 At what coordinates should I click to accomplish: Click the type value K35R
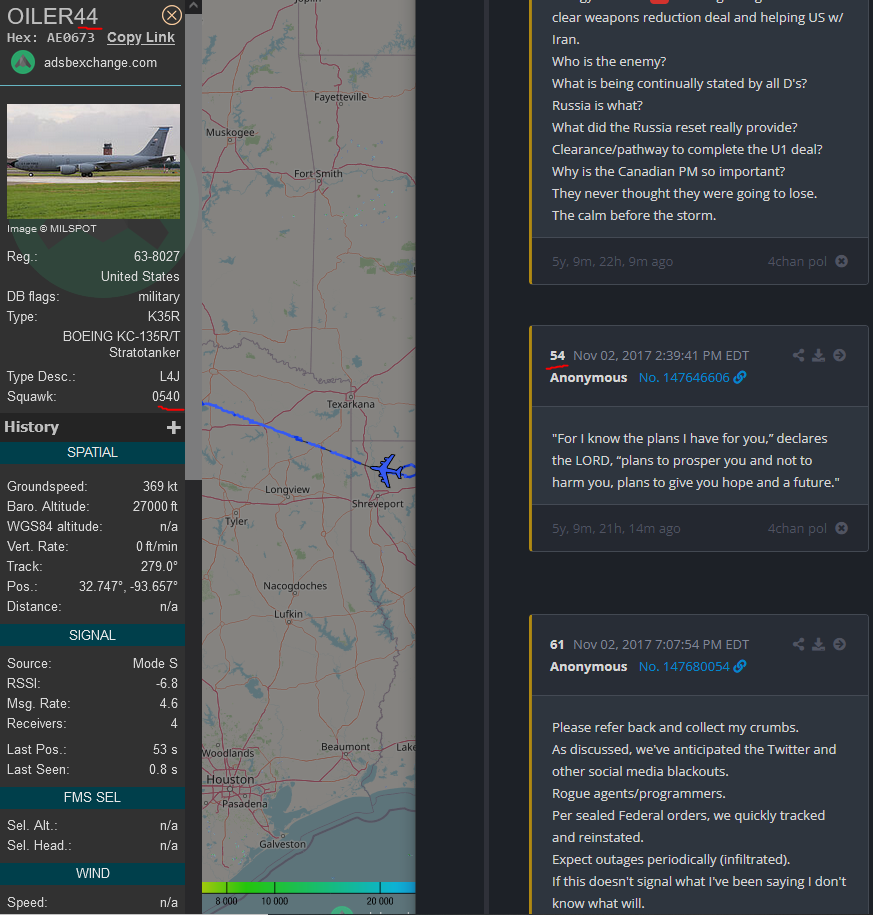pyautogui.click(x=163, y=316)
